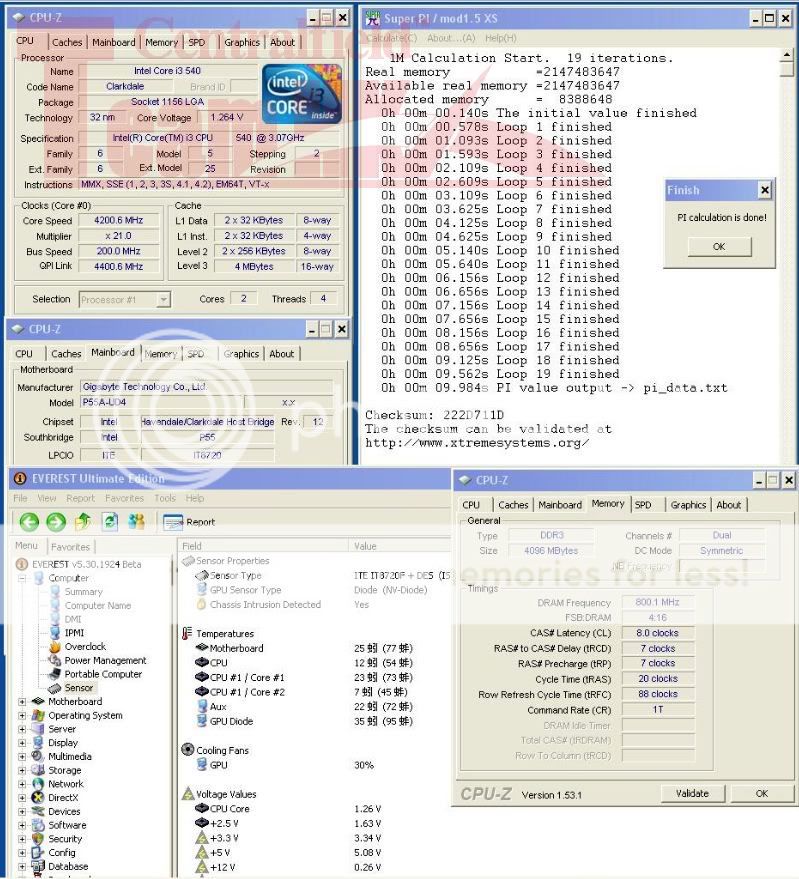Click the Server node icon
The image size is (799, 879).
tap(38, 729)
